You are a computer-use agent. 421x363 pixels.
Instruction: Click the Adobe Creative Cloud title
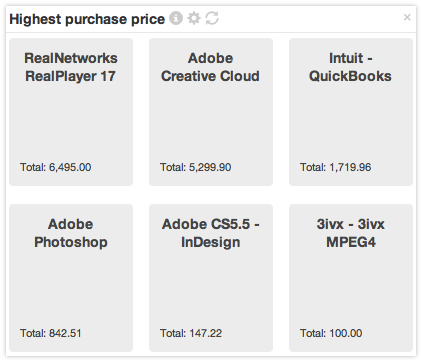pos(210,67)
